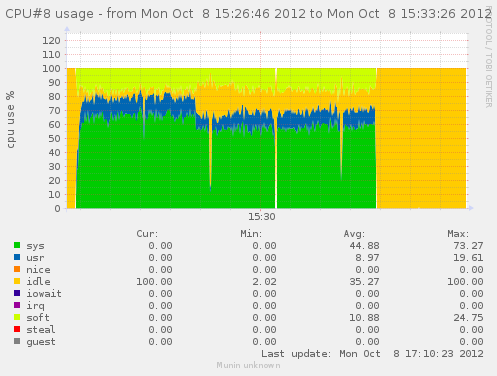Click the yellow idle legend swatch
This screenshot has height=376, width=497.
click(17, 281)
